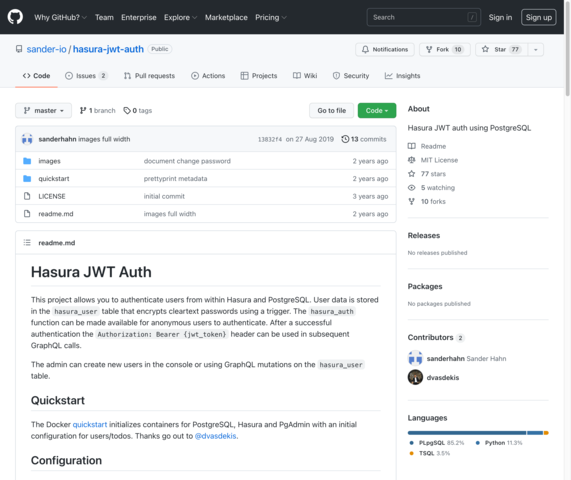The width and height of the screenshot is (571, 480).
Task: Open the Pull requests tab
Action: 149,76
